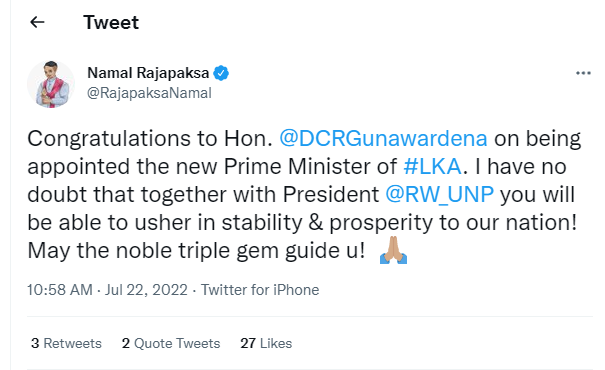Click the 10:58 AM Jul 22, 2022 timestamp
Image resolution: width=605 pixels, height=370 pixels.
[x=107, y=290]
